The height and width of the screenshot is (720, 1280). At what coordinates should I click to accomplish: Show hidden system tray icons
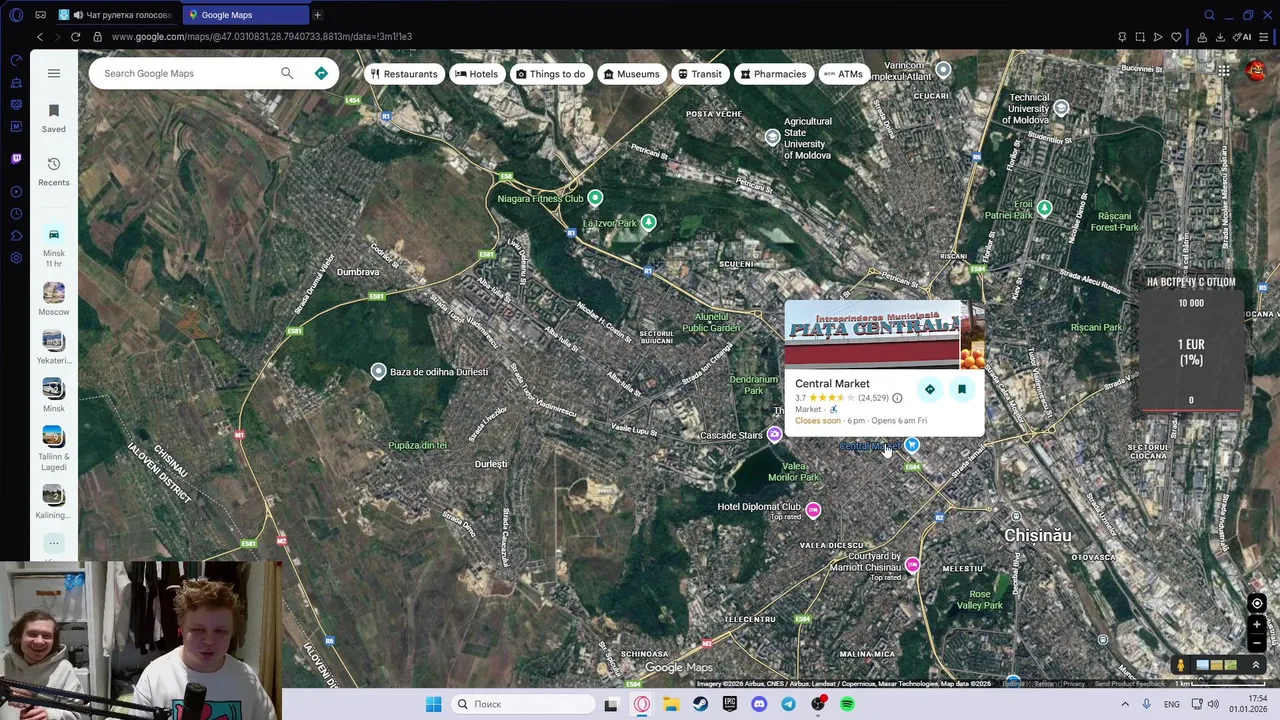1124,704
